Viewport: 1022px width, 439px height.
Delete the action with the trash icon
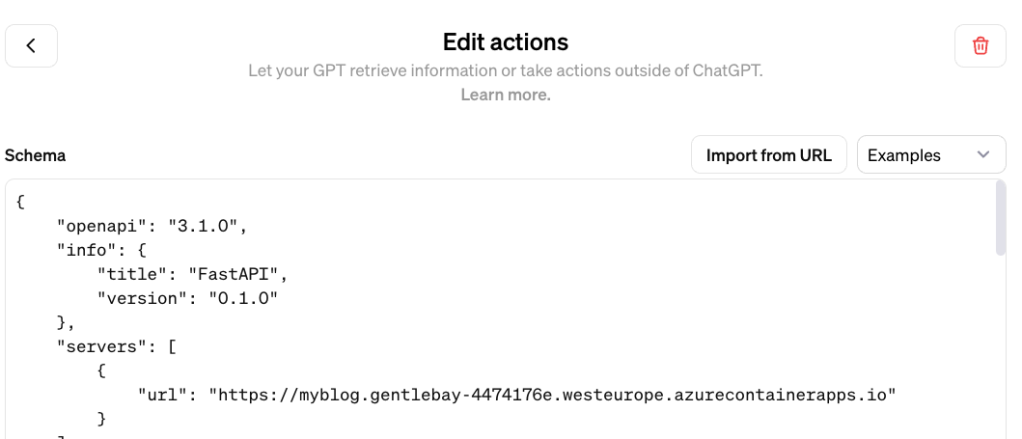pyautogui.click(x=980, y=46)
